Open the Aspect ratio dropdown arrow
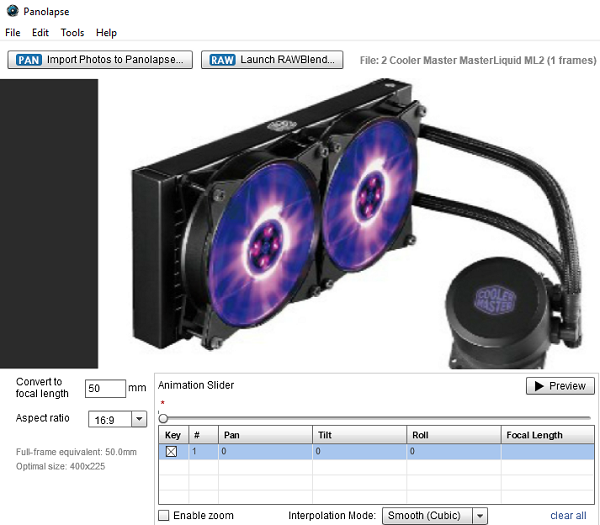This screenshot has width=600, height=525. click(x=139, y=419)
